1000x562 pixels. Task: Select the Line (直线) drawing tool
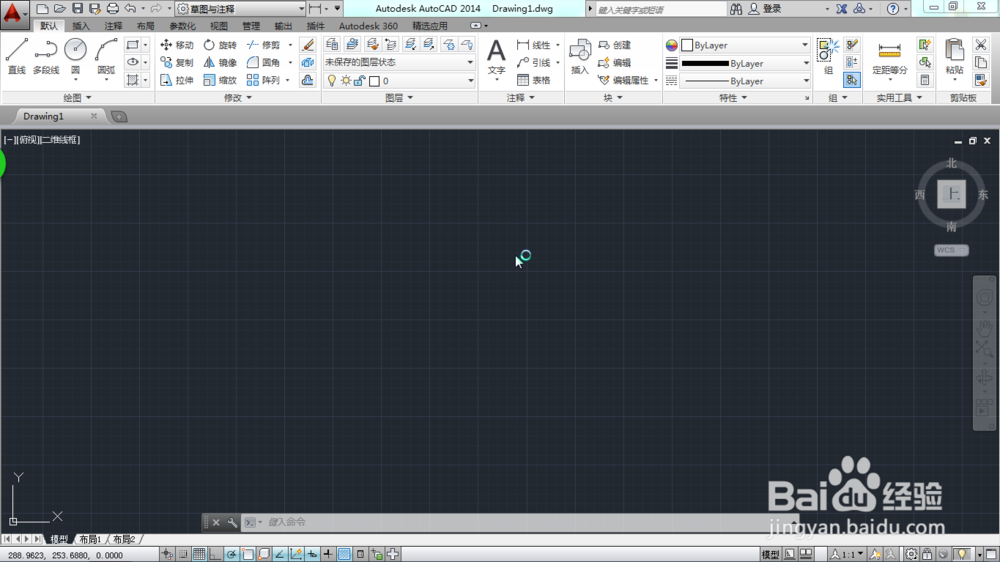click(x=17, y=56)
